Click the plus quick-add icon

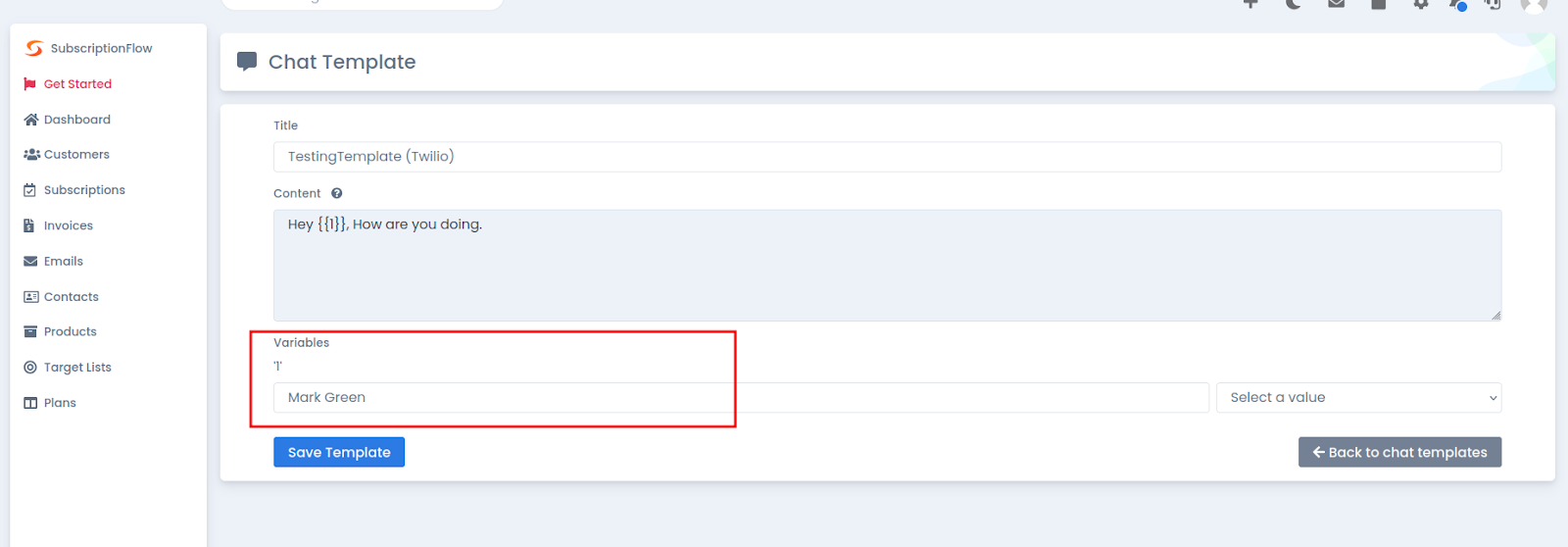[x=1250, y=4]
